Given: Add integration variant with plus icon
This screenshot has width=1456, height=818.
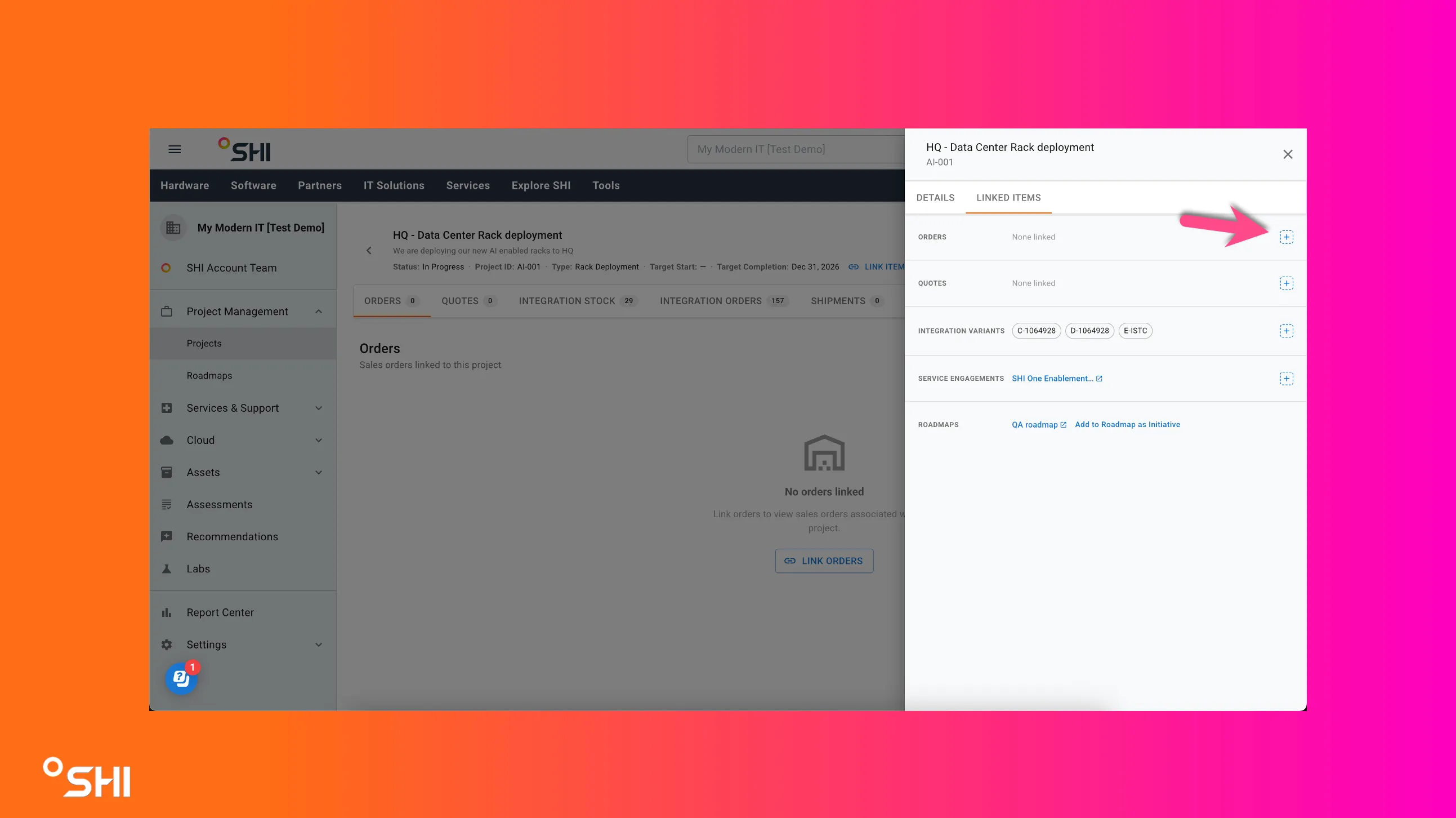Looking at the screenshot, I should (1286, 331).
